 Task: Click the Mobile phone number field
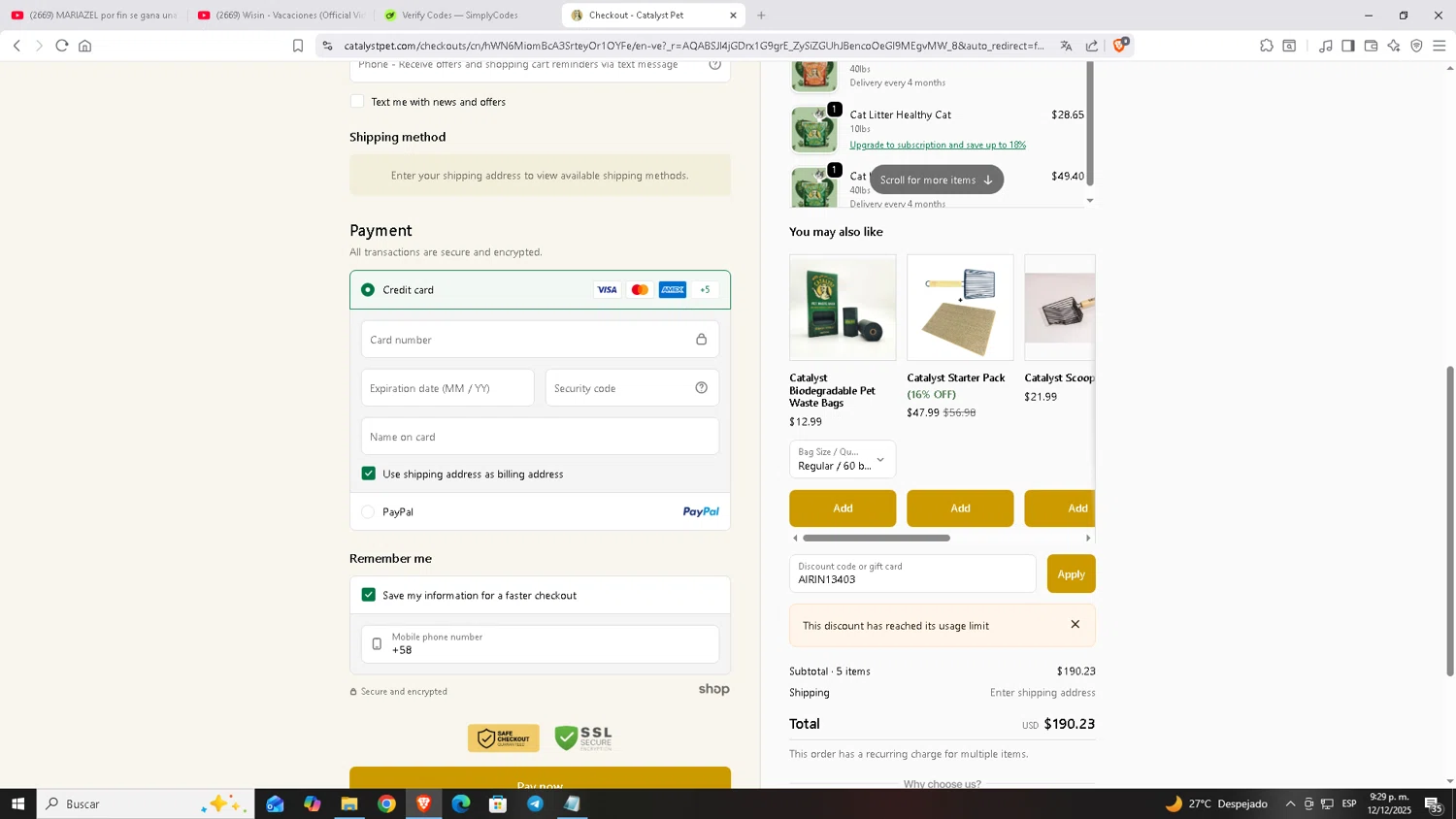click(x=540, y=644)
